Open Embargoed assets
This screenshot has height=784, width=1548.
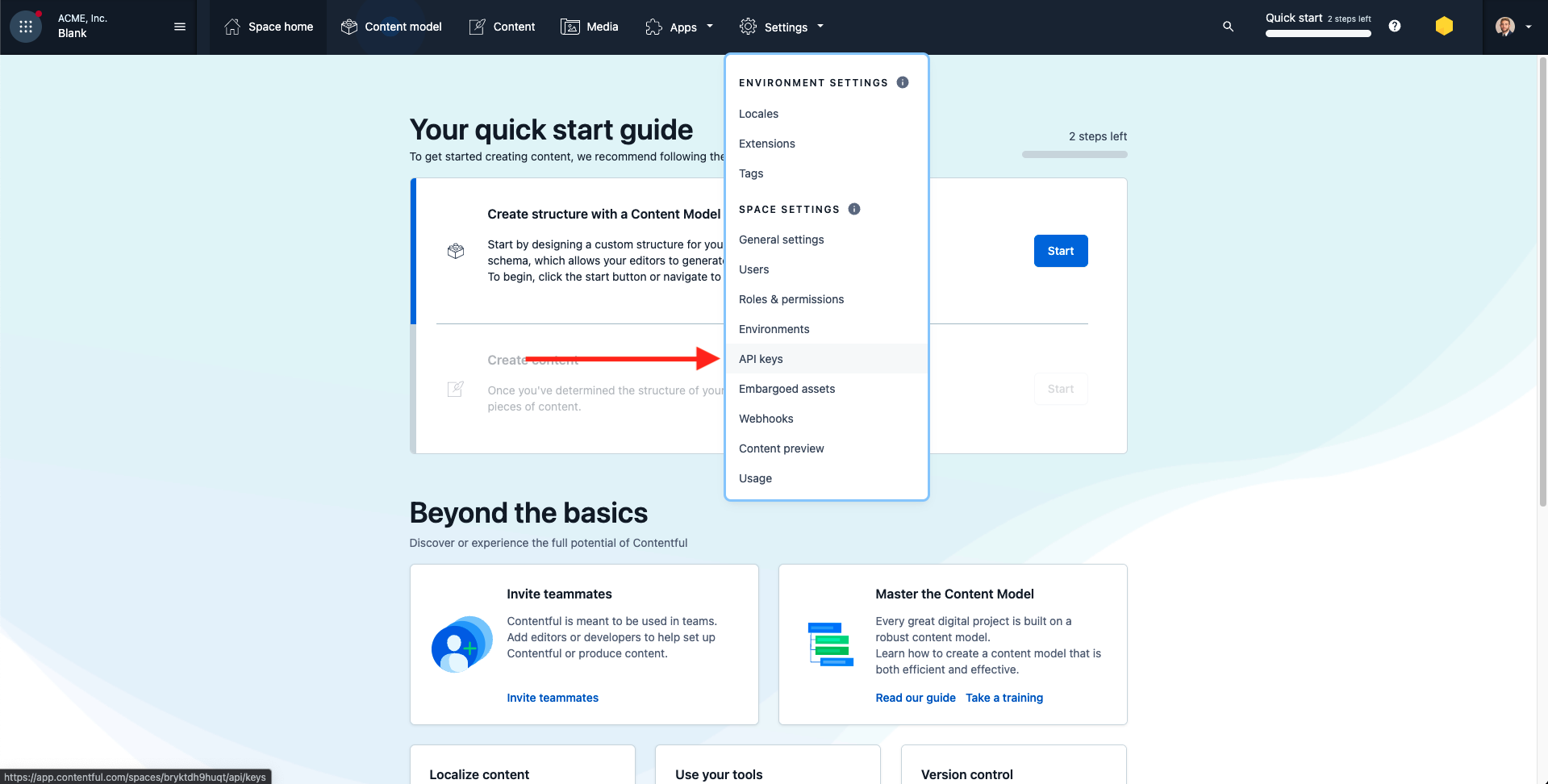pyautogui.click(x=827, y=389)
